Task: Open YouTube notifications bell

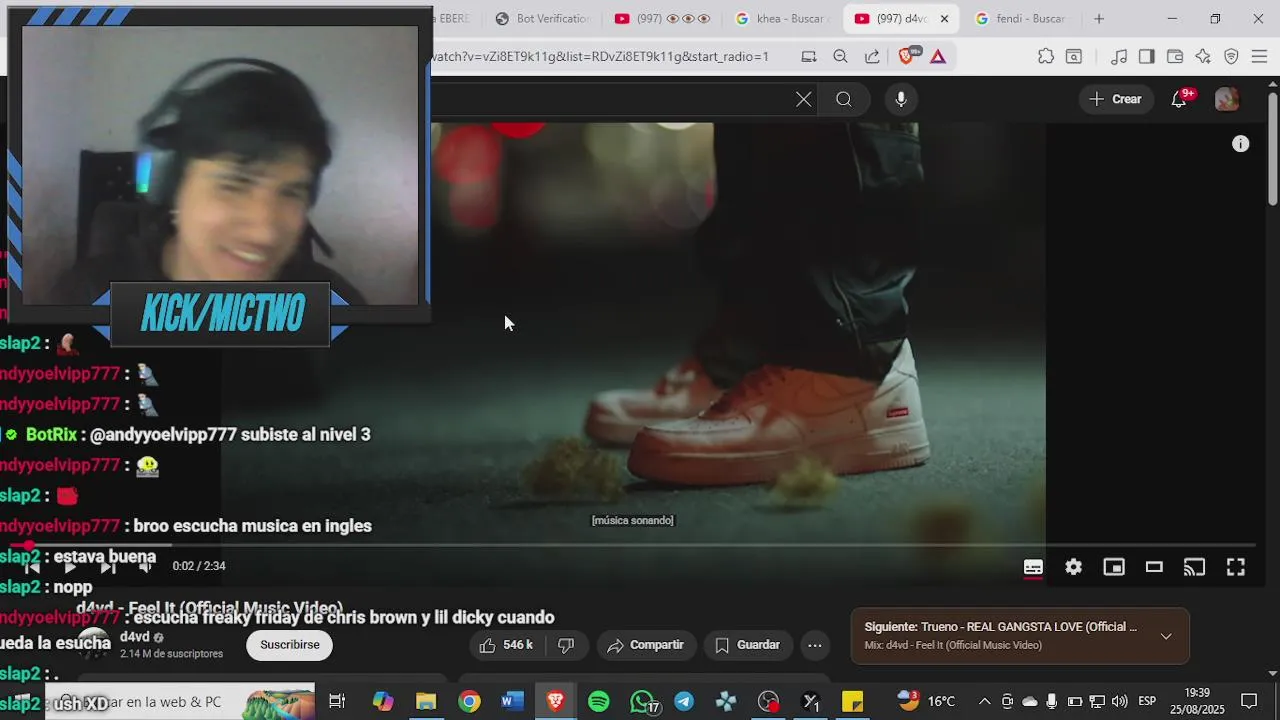Action: pos(1180,99)
